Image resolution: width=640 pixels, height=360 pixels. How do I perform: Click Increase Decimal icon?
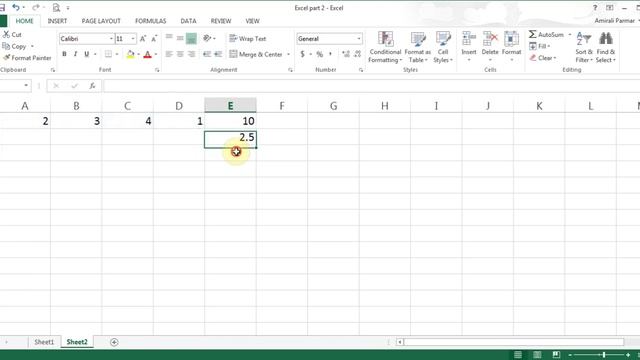point(346,54)
